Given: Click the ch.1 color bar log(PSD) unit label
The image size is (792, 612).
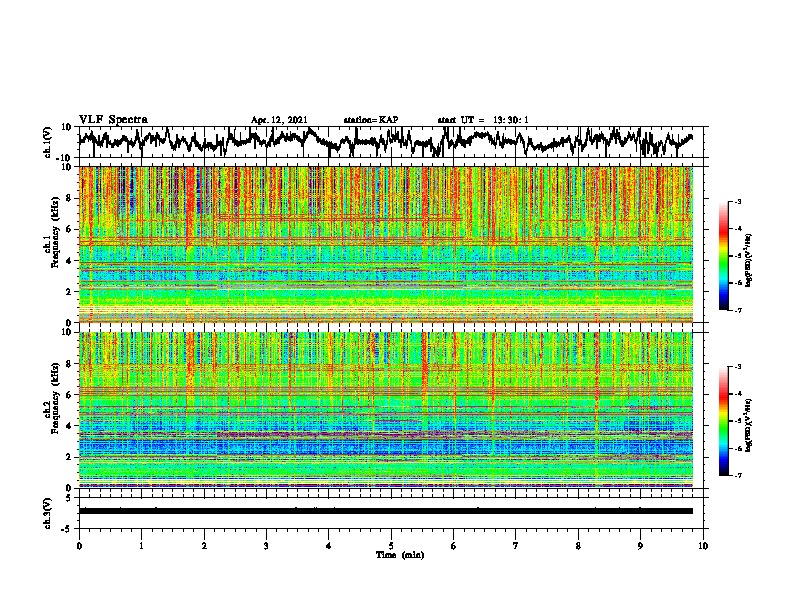Looking at the screenshot, I should pyautogui.click(x=749, y=260).
